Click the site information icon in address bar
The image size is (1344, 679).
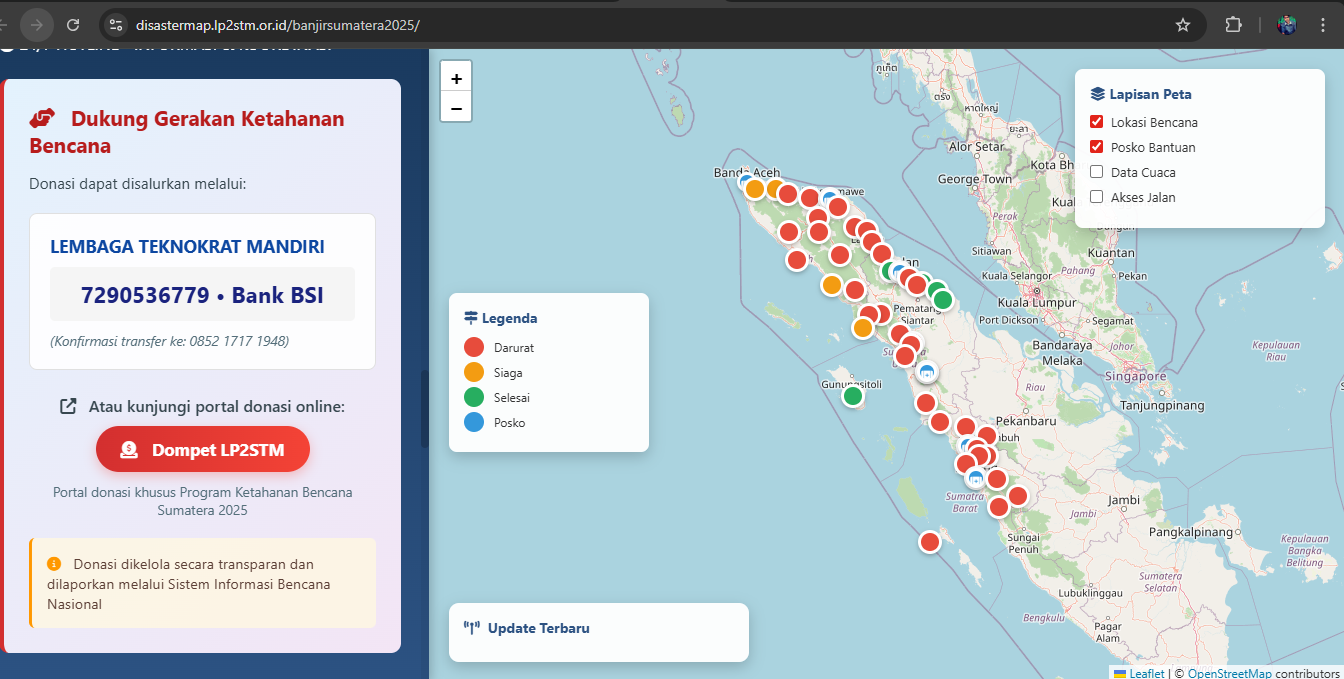116,25
